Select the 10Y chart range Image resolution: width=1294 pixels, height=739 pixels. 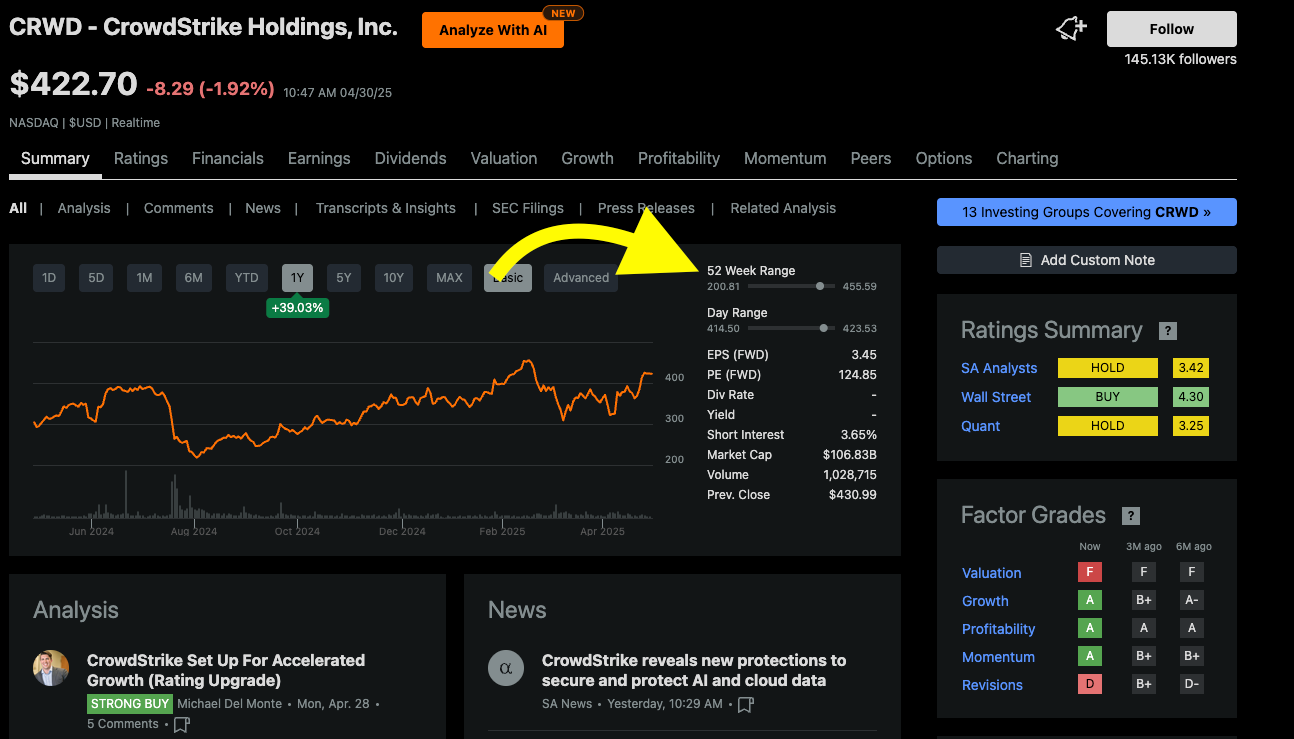pyautogui.click(x=393, y=278)
